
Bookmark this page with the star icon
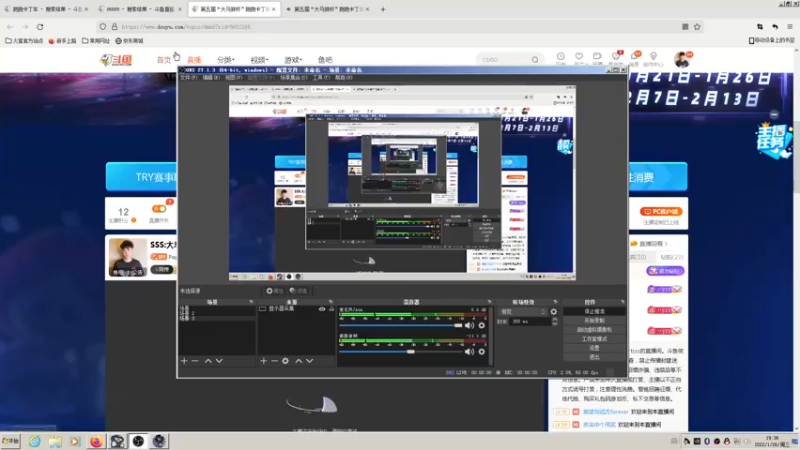point(697,27)
